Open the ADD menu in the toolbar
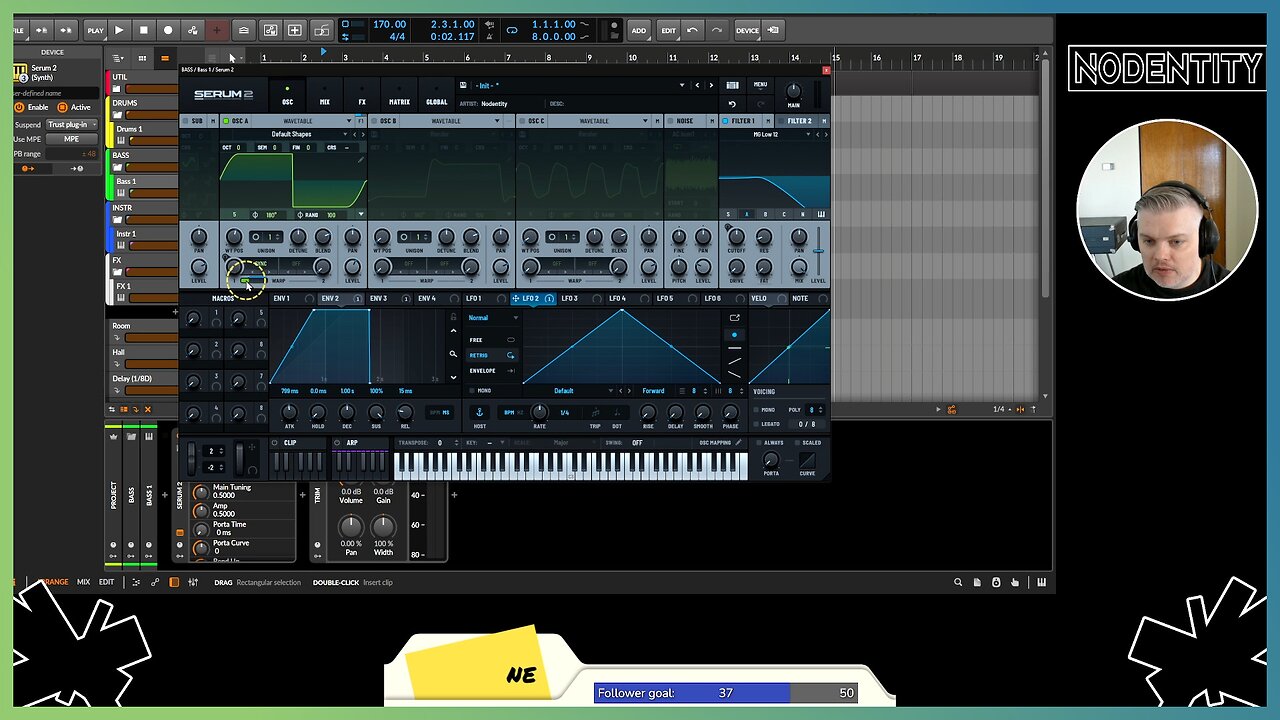The width and height of the screenshot is (1280, 720). 639,30
